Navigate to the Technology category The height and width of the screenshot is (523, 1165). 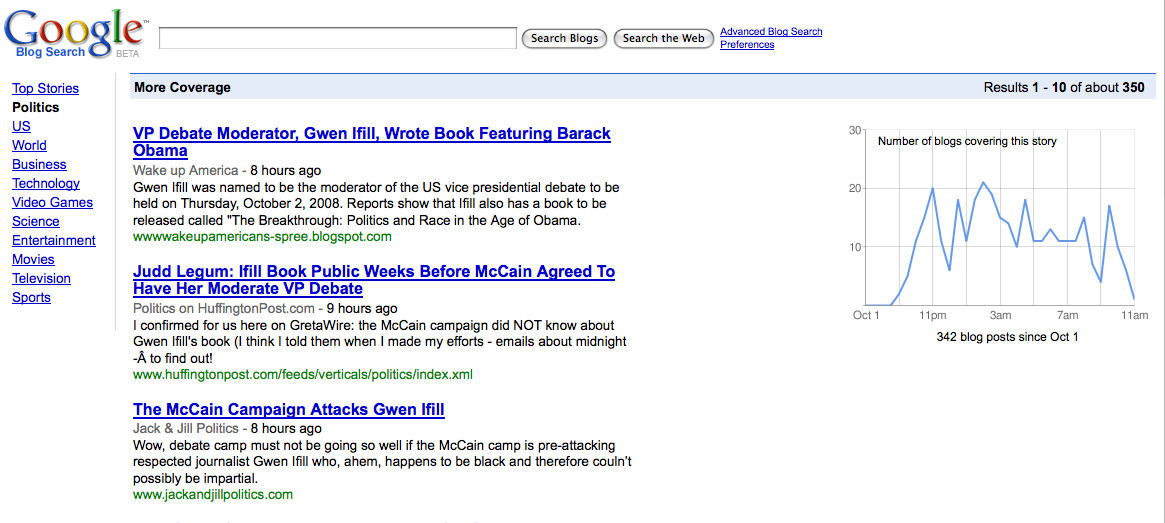46,183
